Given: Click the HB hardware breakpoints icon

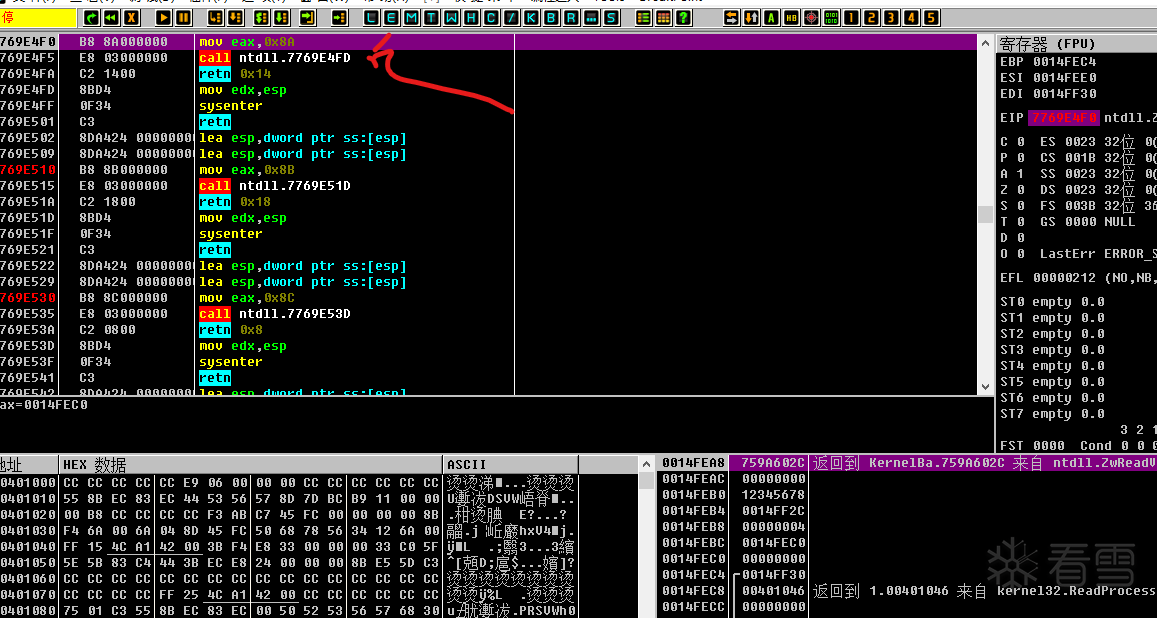Looking at the screenshot, I should 791,17.
